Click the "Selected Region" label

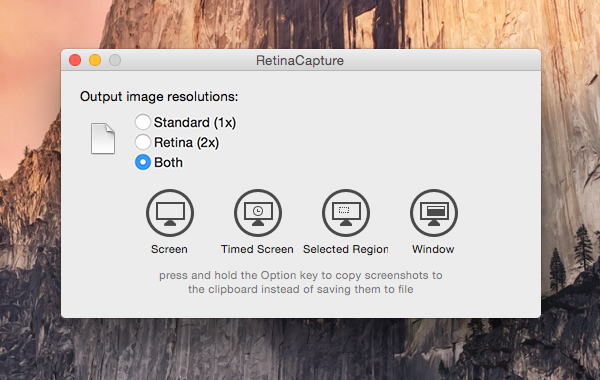click(x=346, y=249)
